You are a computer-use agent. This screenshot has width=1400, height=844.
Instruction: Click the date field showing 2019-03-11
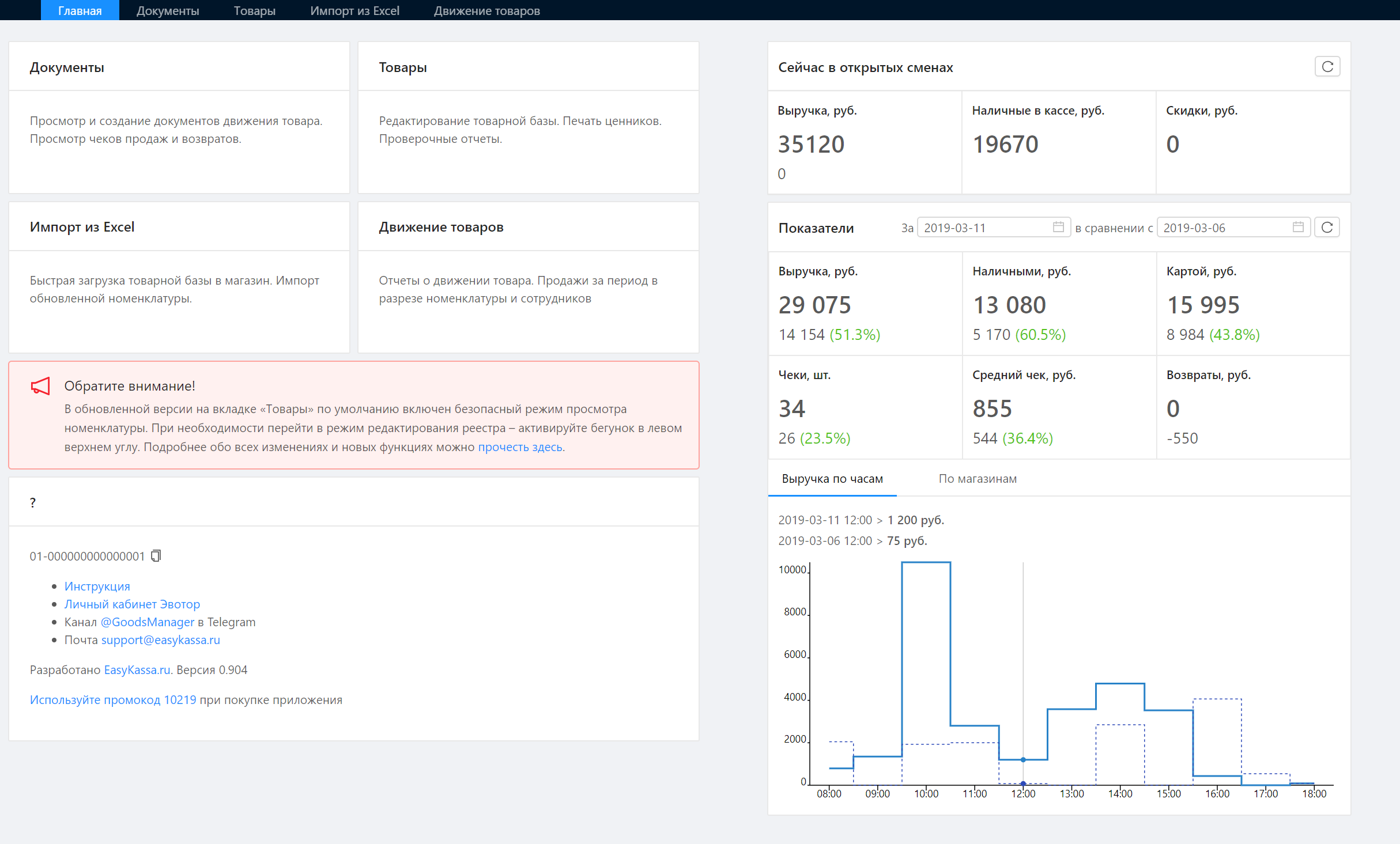[994, 228]
